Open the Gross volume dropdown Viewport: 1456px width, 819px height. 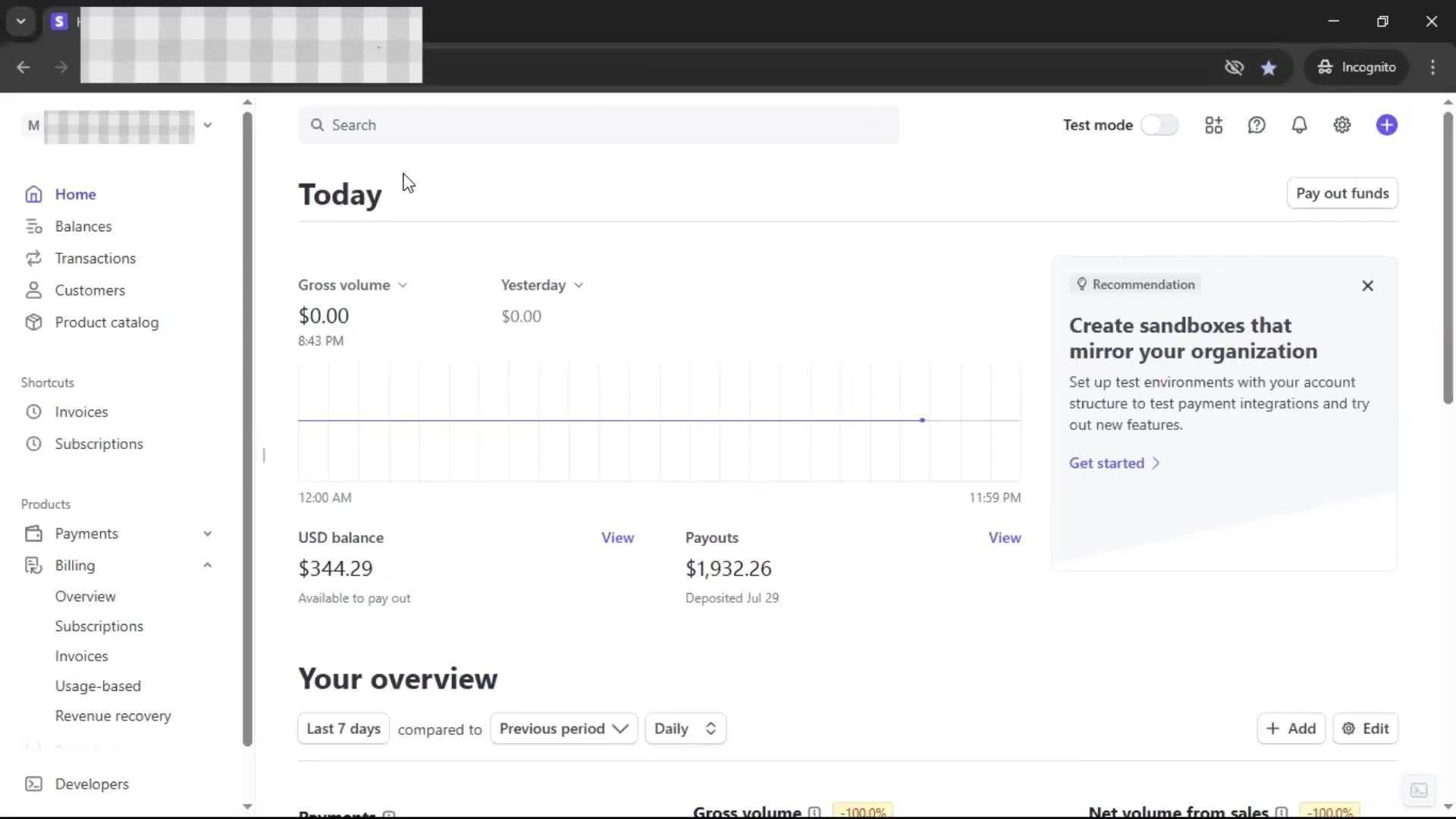353,285
